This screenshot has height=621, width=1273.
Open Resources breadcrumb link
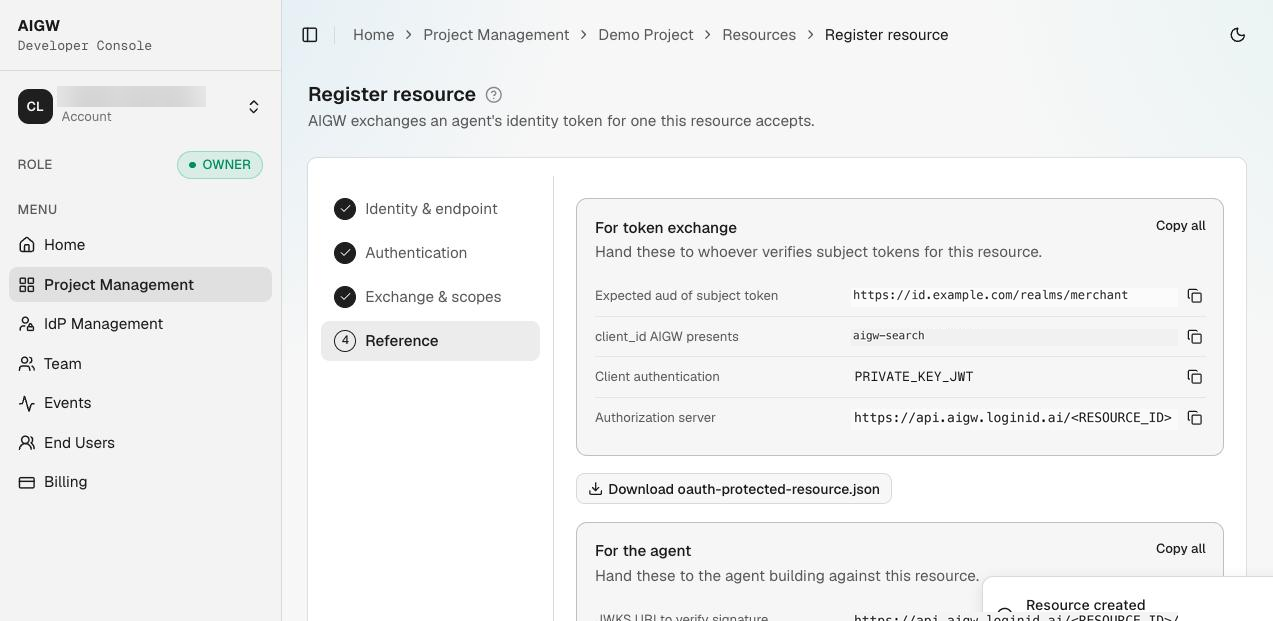tap(759, 35)
